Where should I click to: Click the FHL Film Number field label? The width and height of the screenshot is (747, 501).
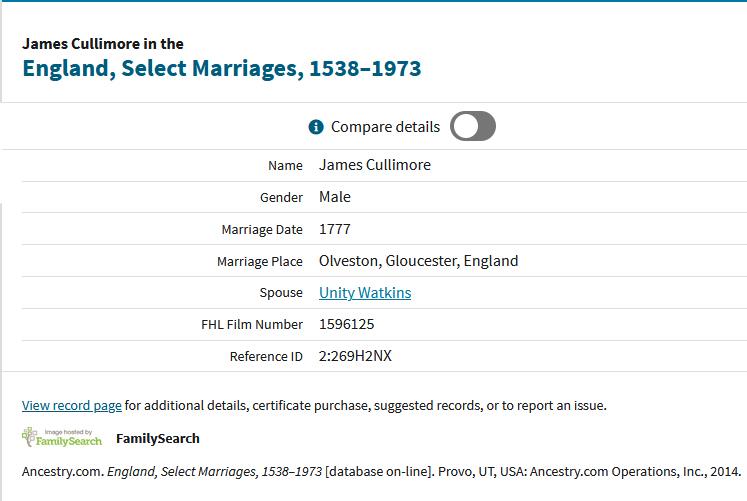(x=252, y=325)
